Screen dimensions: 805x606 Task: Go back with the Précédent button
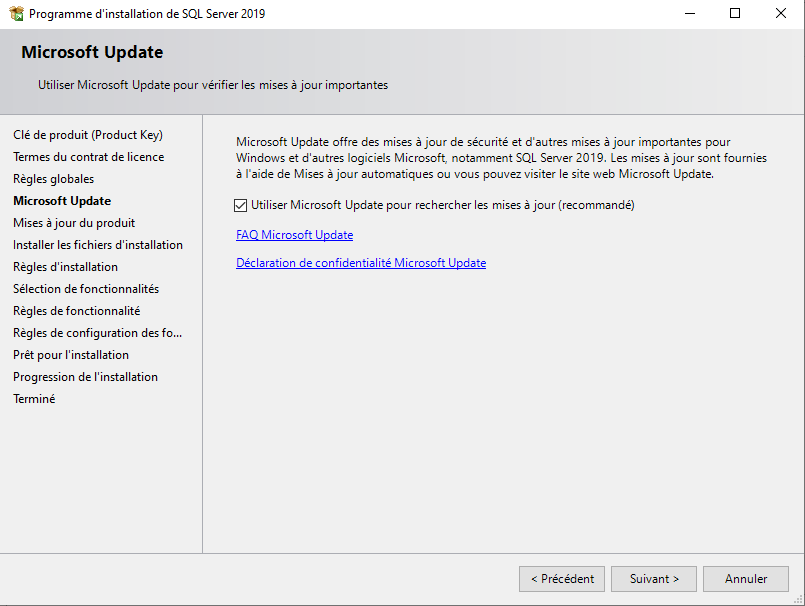[562, 579]
